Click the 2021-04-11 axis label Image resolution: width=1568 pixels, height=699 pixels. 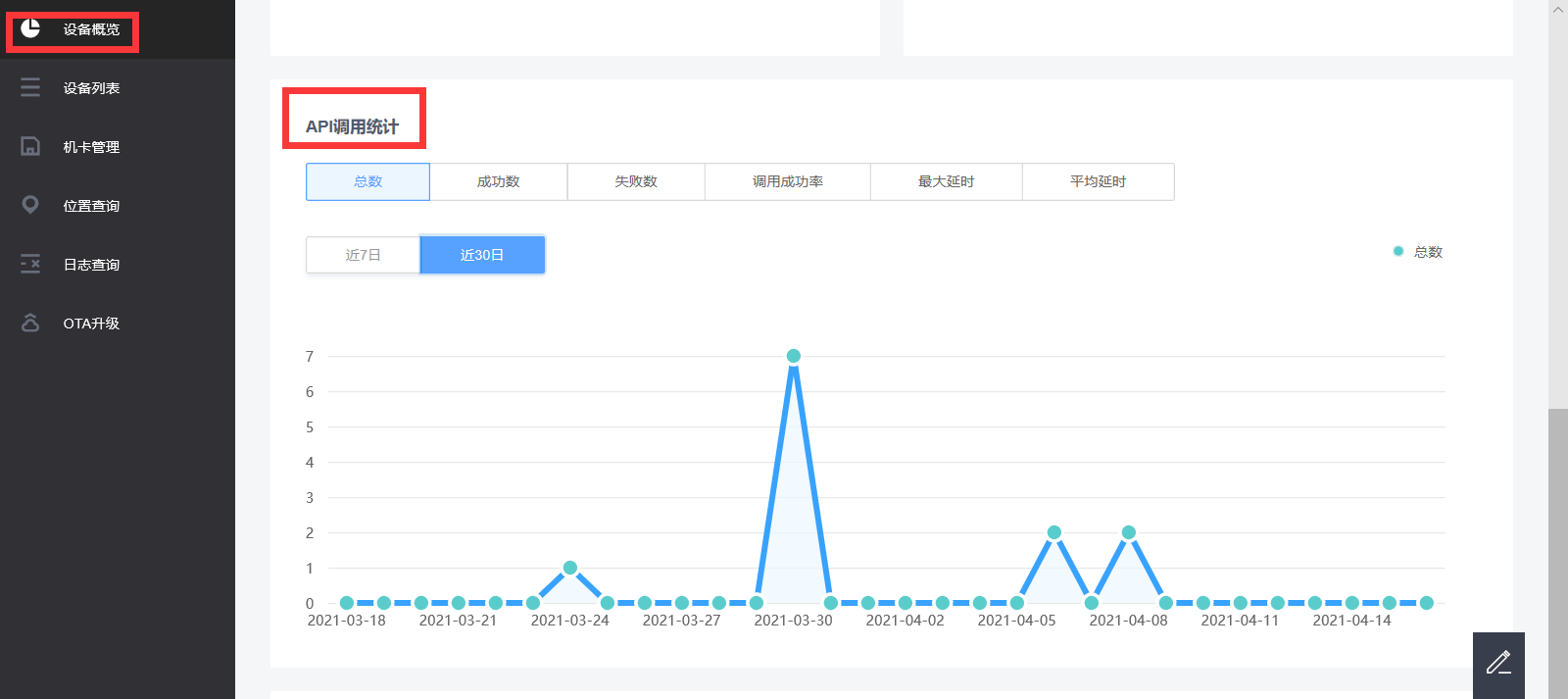1241,621
